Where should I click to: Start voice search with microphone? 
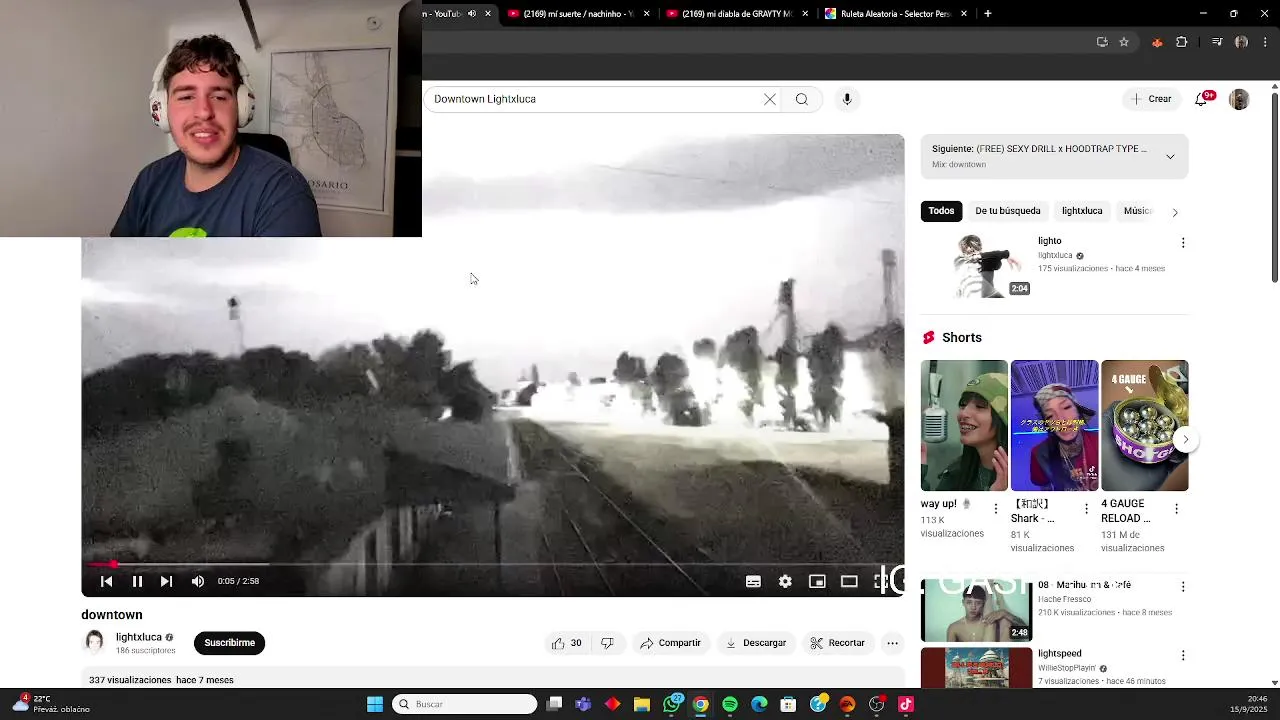click(847, 99)
